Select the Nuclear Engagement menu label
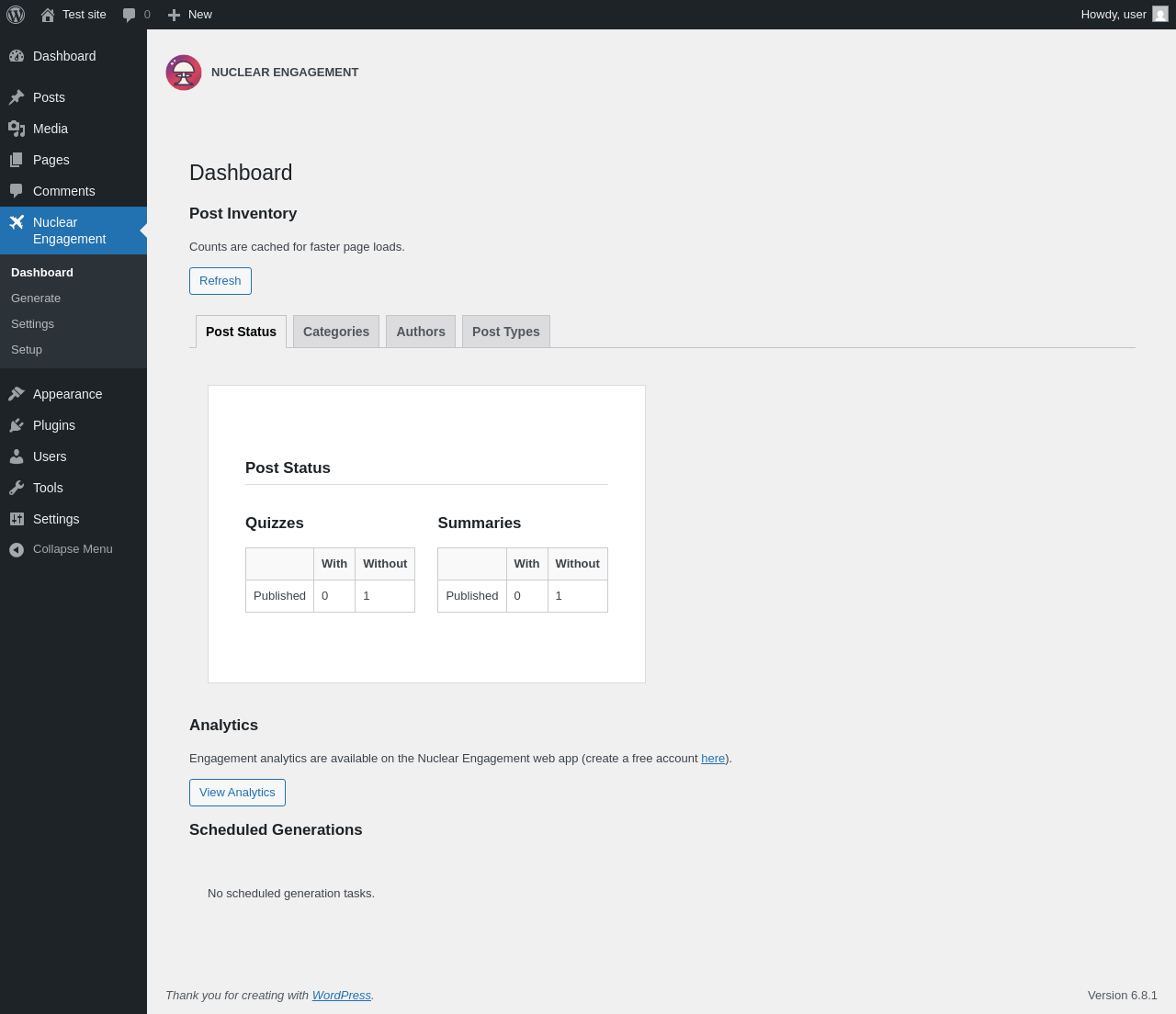This screenshot has height=1014, width=1176. point(70,231)
